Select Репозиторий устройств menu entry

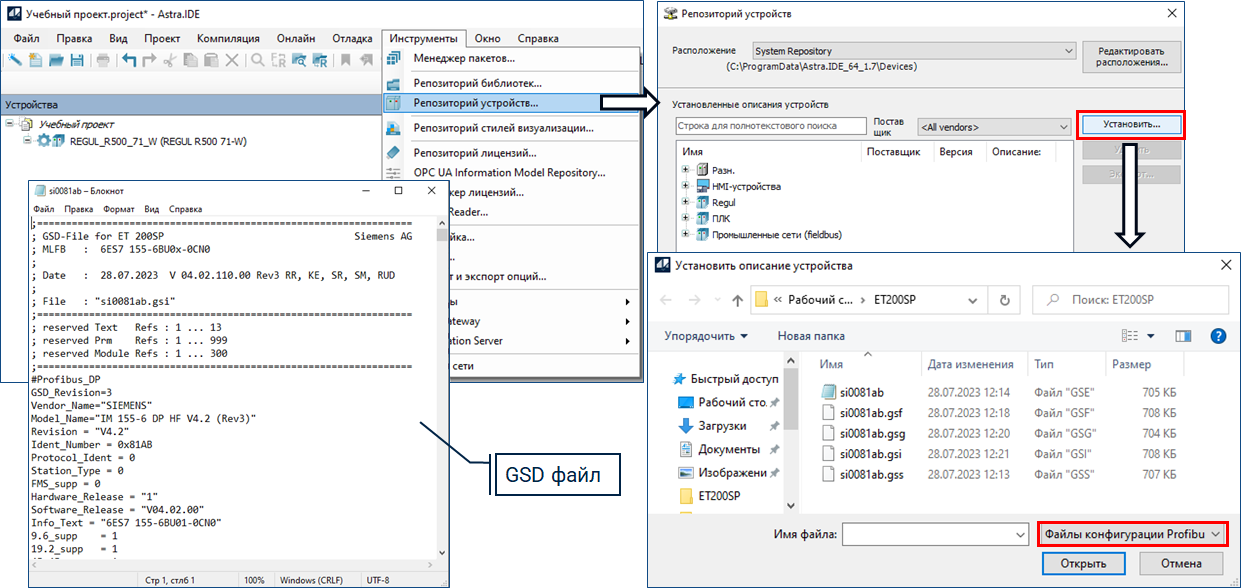tap(476, 103)
